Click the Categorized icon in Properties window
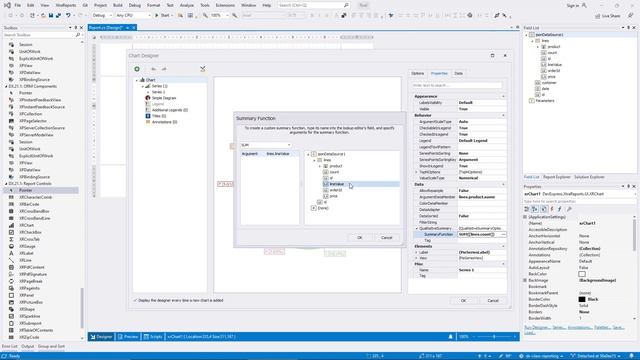 [x=527, y=209]
